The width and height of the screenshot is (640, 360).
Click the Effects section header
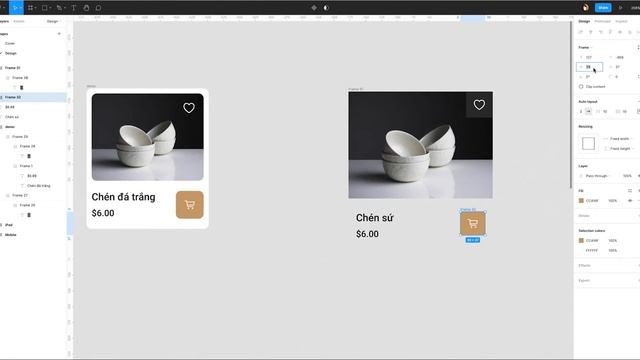pyautogui.click(x=584, y=265)
